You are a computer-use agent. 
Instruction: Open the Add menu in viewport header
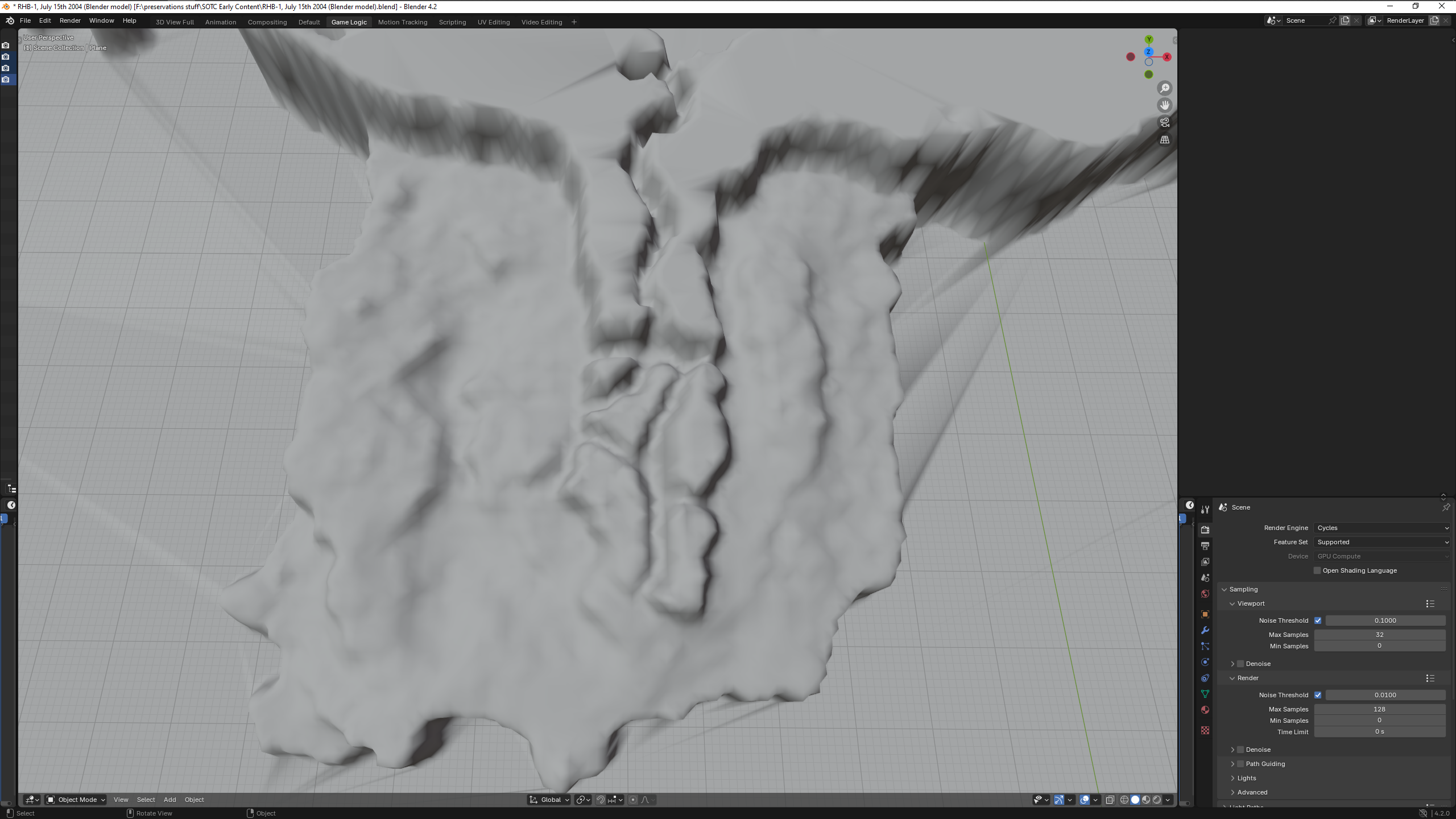169,800
